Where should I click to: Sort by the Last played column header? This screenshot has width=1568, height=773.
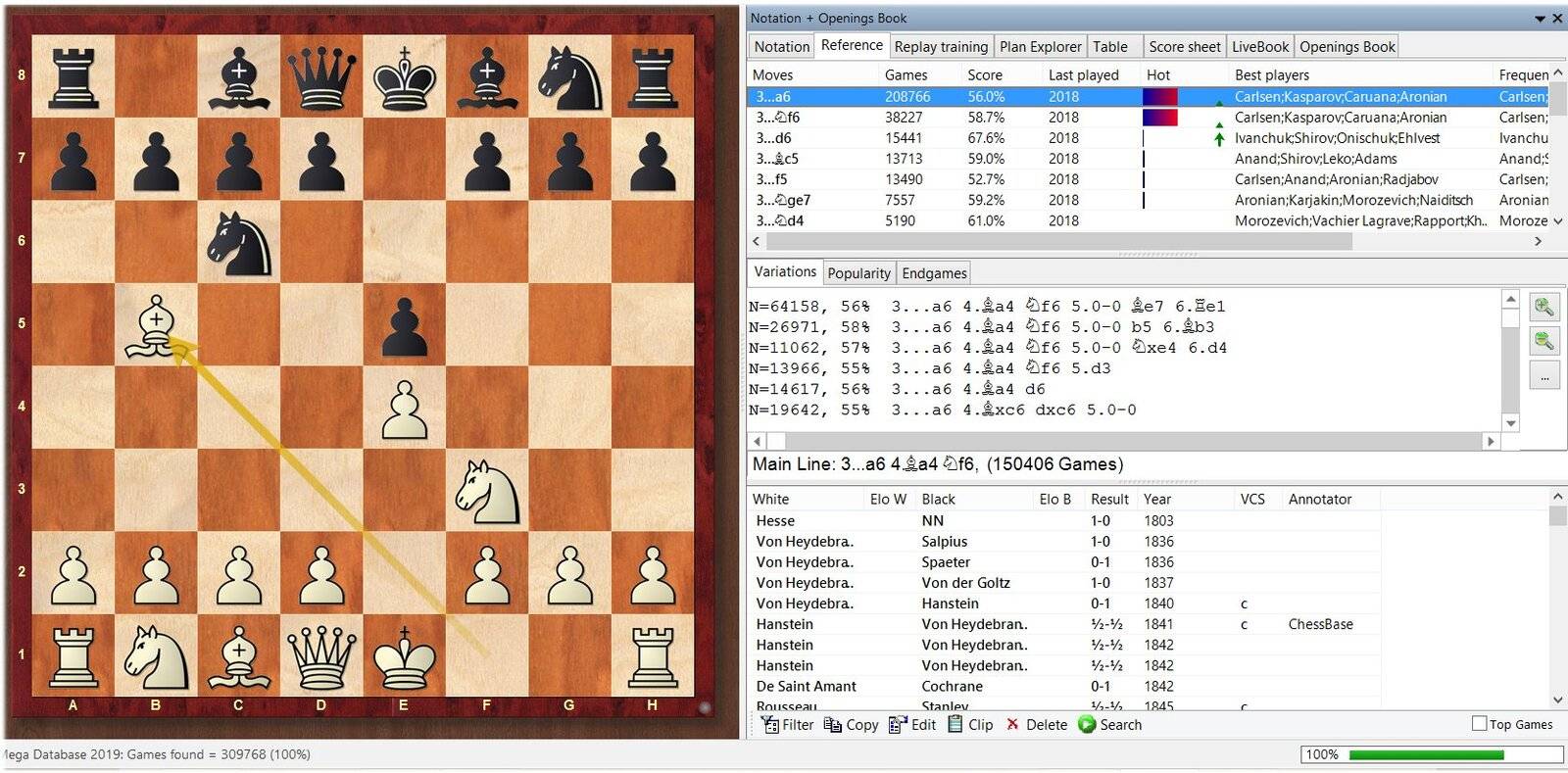click(1083, 74)
